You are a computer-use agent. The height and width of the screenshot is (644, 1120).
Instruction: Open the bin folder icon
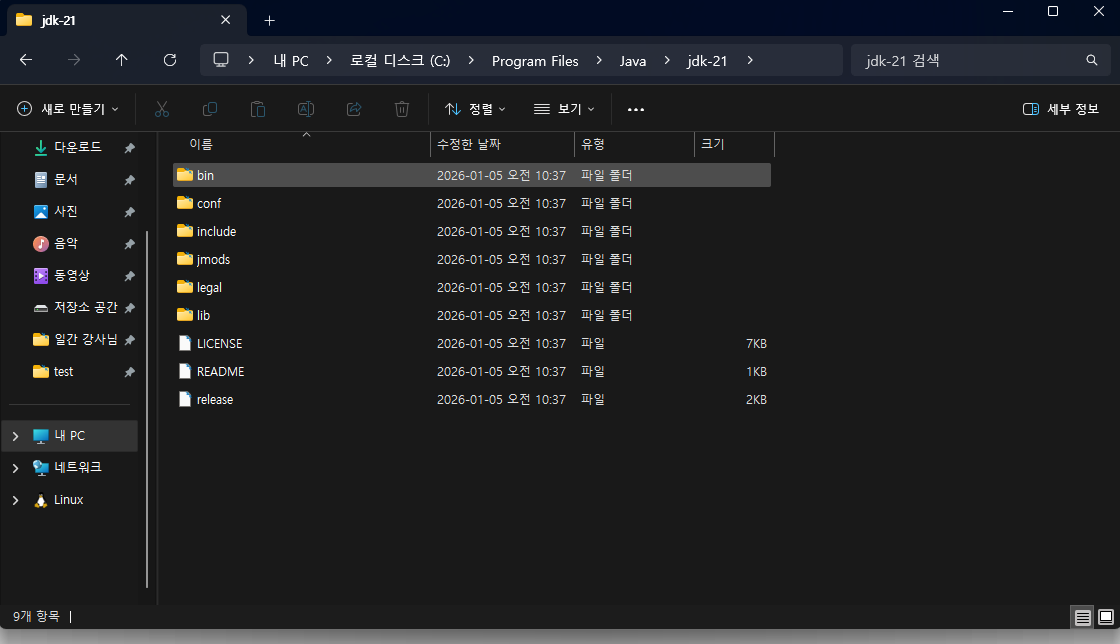[185, 175]
